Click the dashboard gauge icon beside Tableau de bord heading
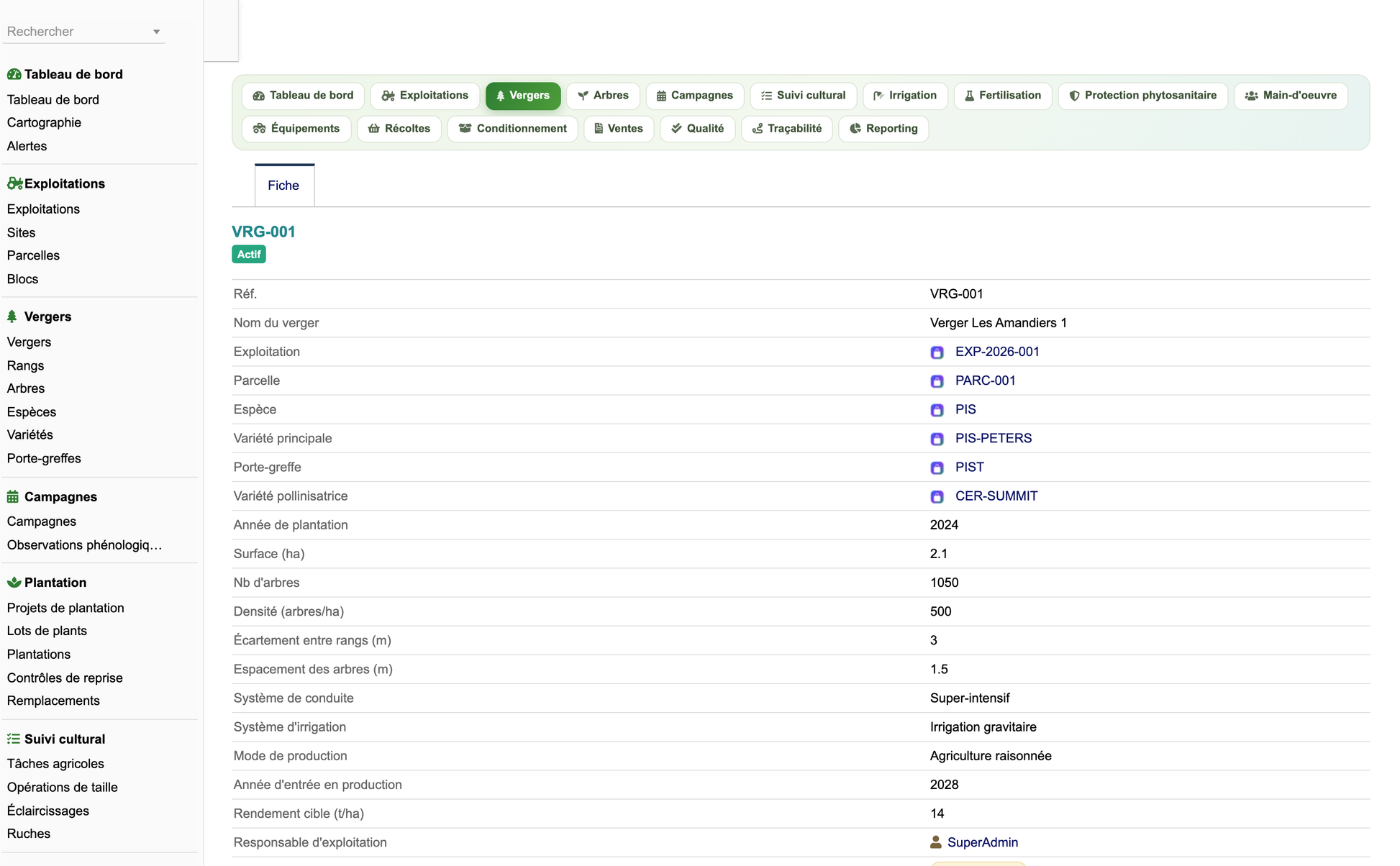The image size is (1400, 866). point(14,74)
